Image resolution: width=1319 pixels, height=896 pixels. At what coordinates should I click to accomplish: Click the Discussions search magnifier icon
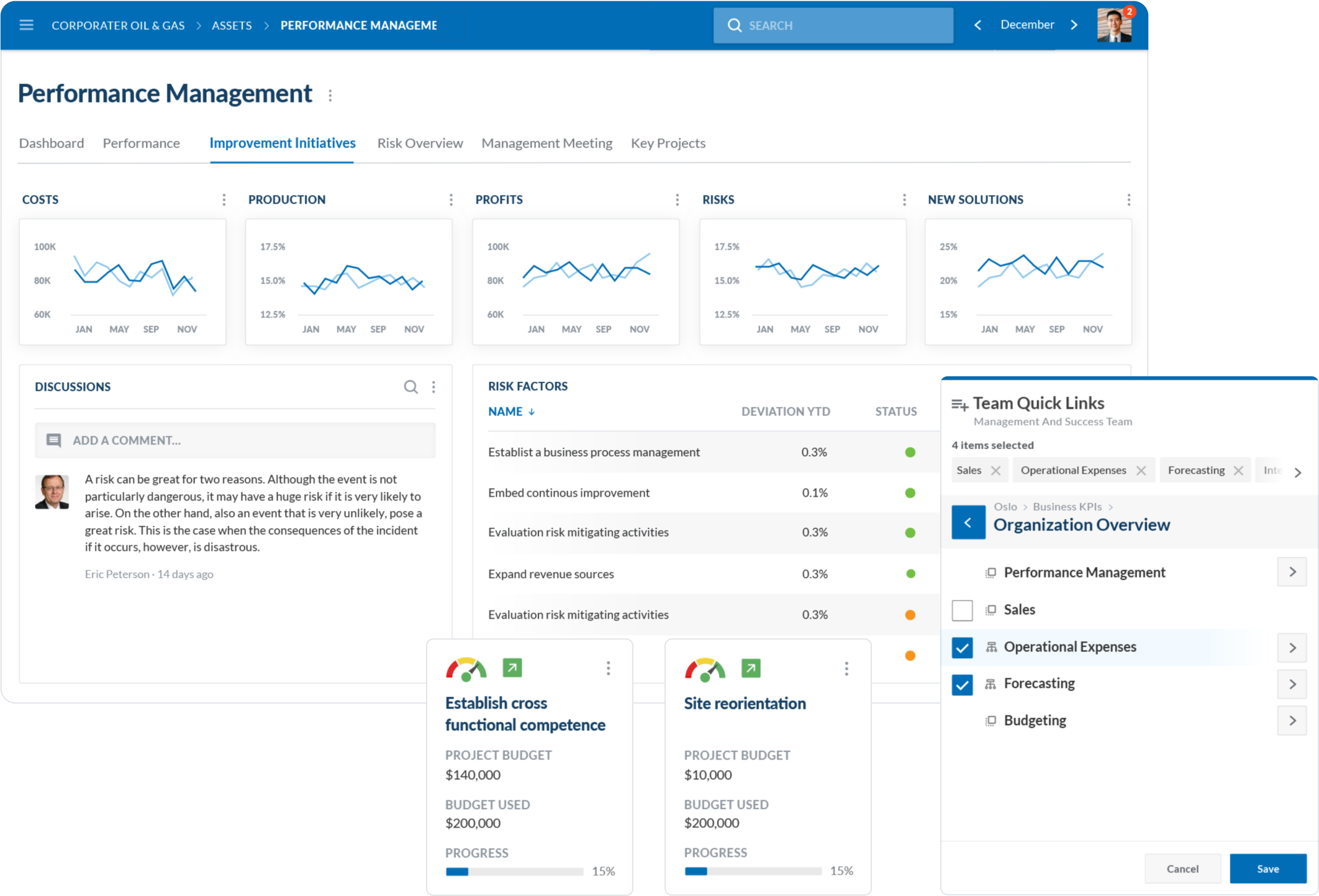pos(410,387)
